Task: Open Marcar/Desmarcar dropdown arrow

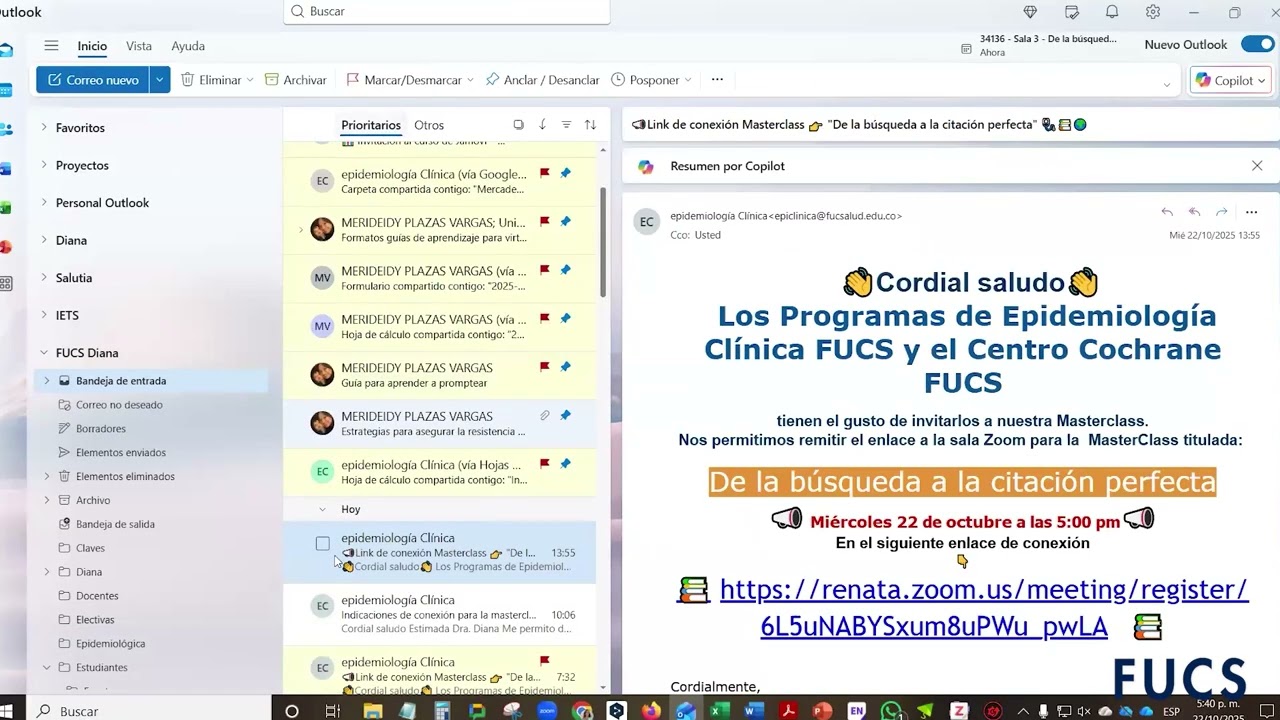Action: [x=471, y=80]
